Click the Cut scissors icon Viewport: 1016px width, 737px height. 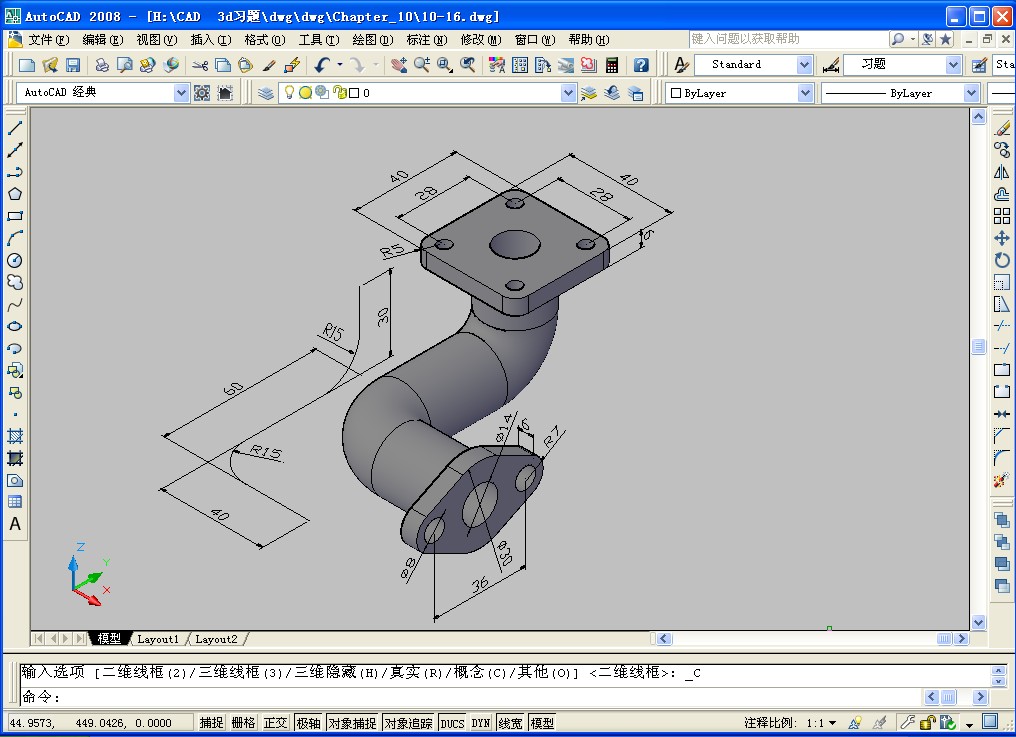(x=200, y=65)
